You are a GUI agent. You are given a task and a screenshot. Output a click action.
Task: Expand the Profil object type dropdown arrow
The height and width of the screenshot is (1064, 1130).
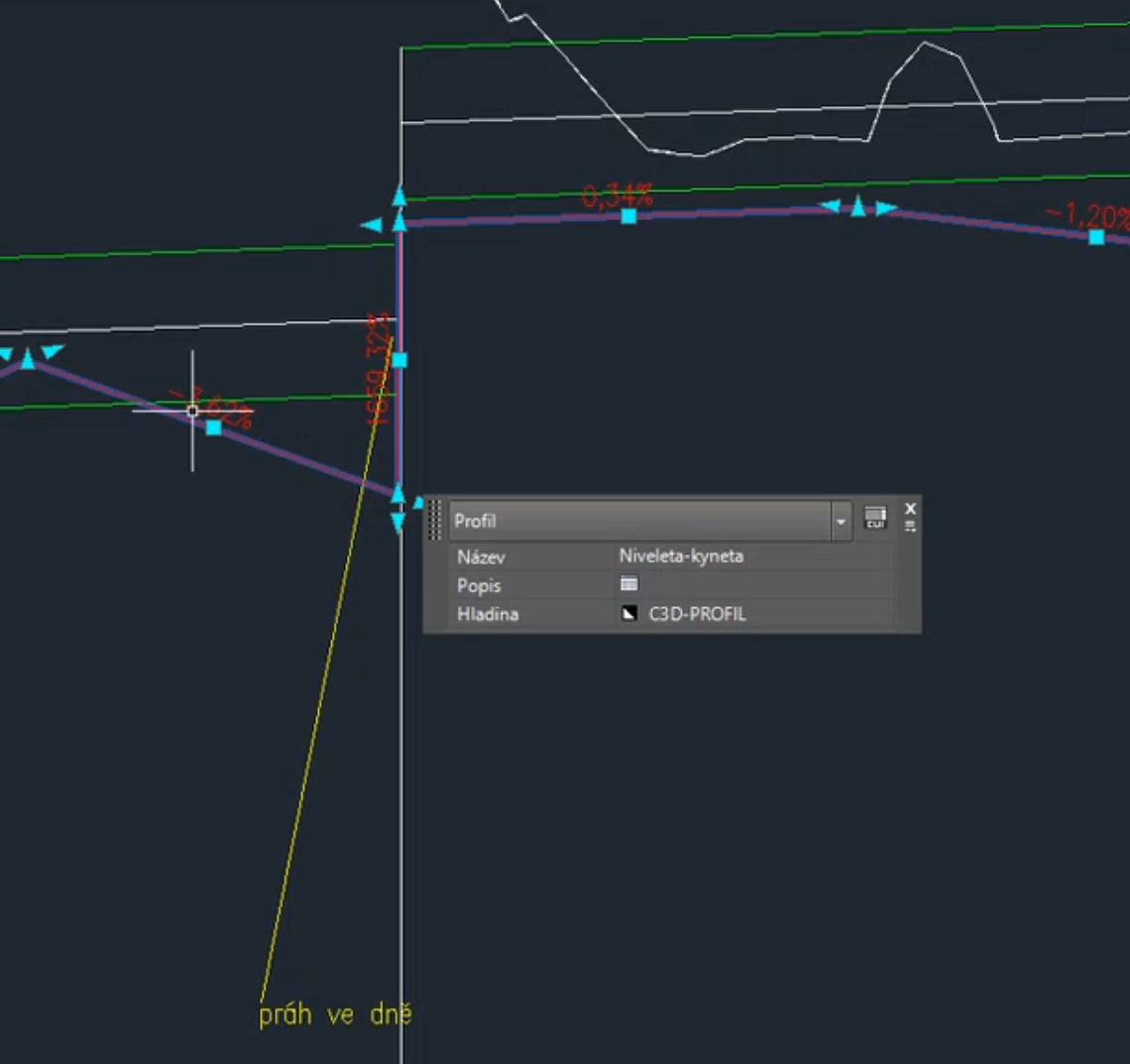click(841, 521)
